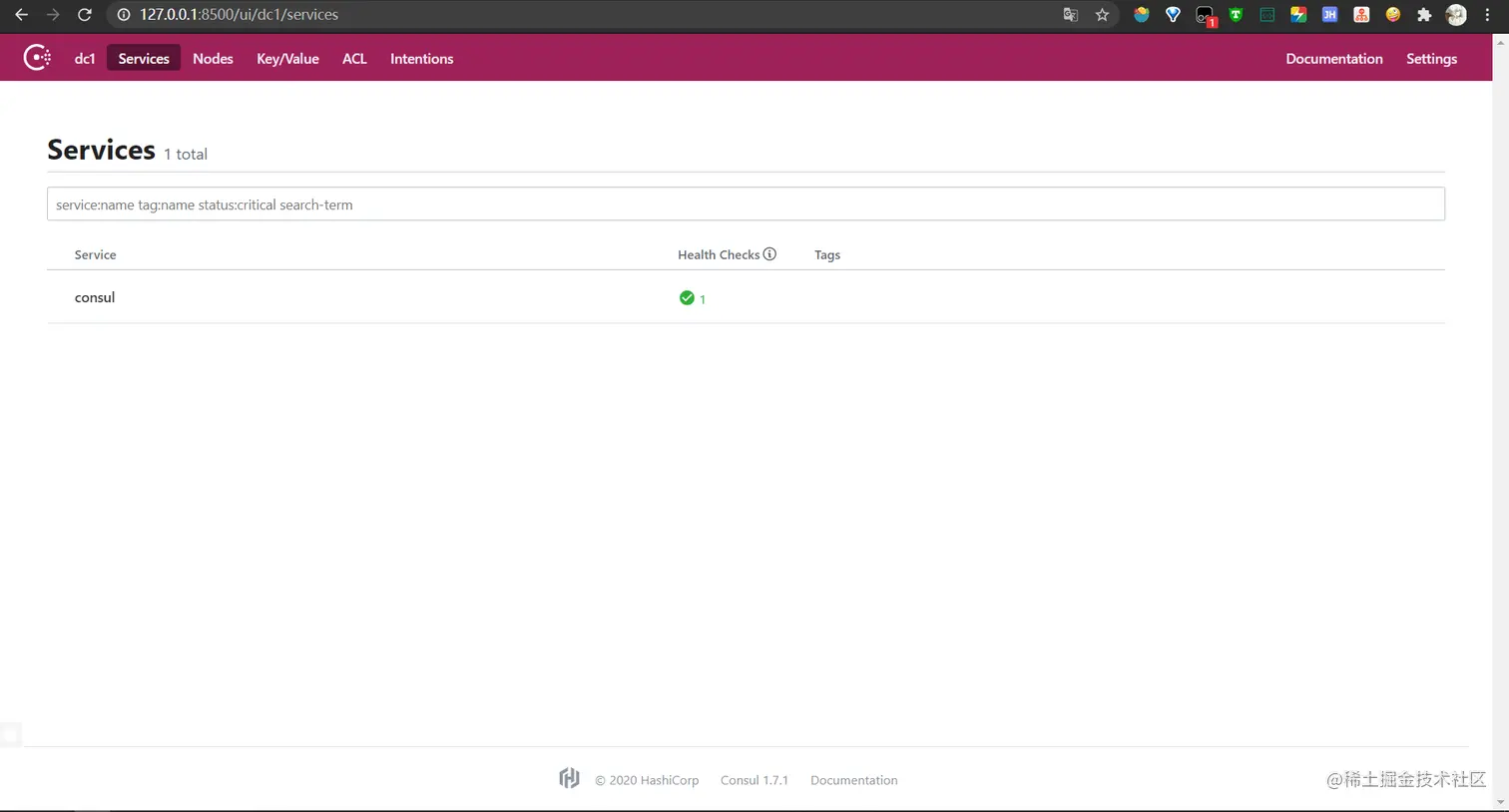1509x812 pixels.
Task: Go to the ACL tab
Action: point(354,59)
